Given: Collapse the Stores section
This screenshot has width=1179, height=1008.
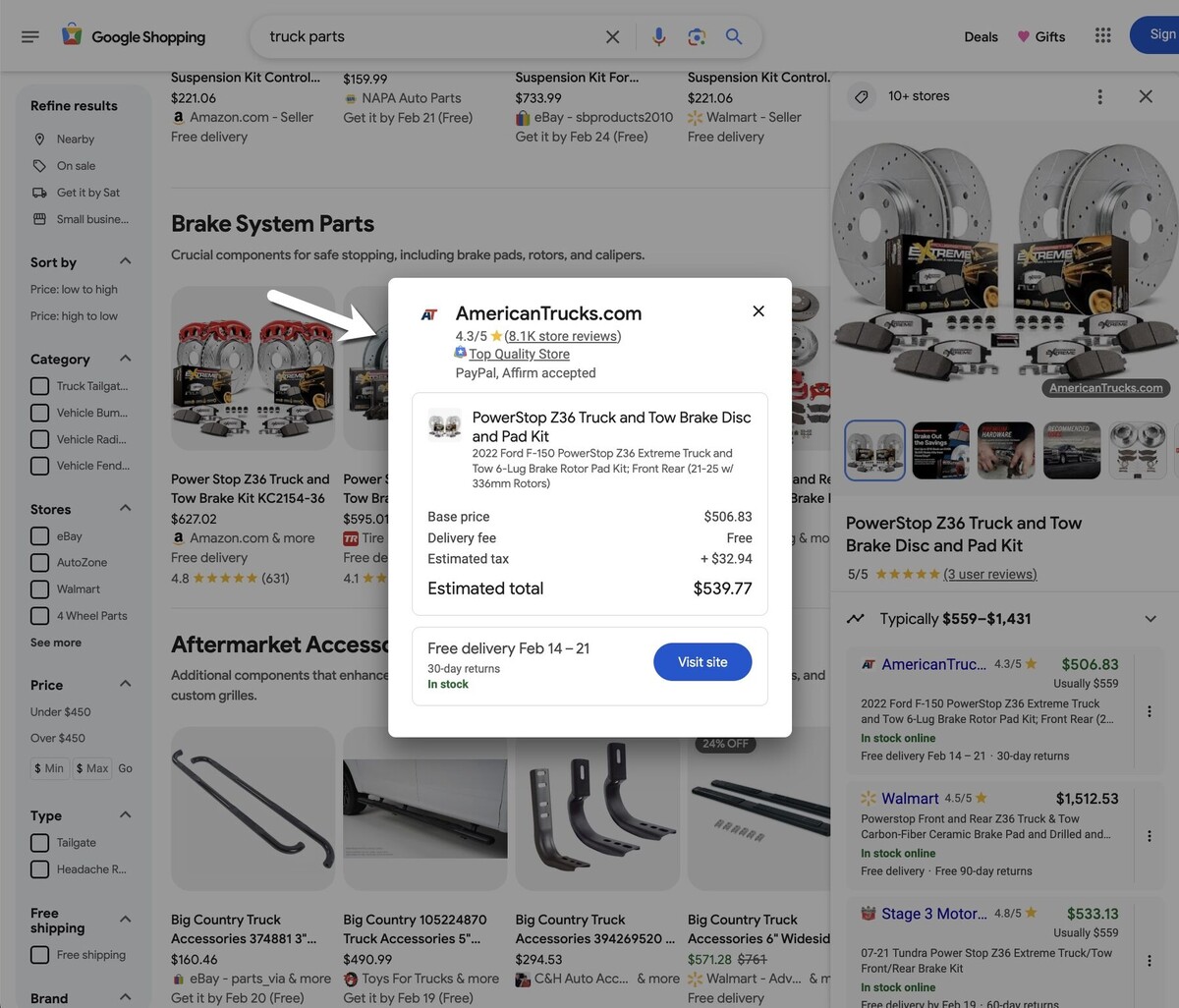Looking at the screenshot, I should 125,508.
